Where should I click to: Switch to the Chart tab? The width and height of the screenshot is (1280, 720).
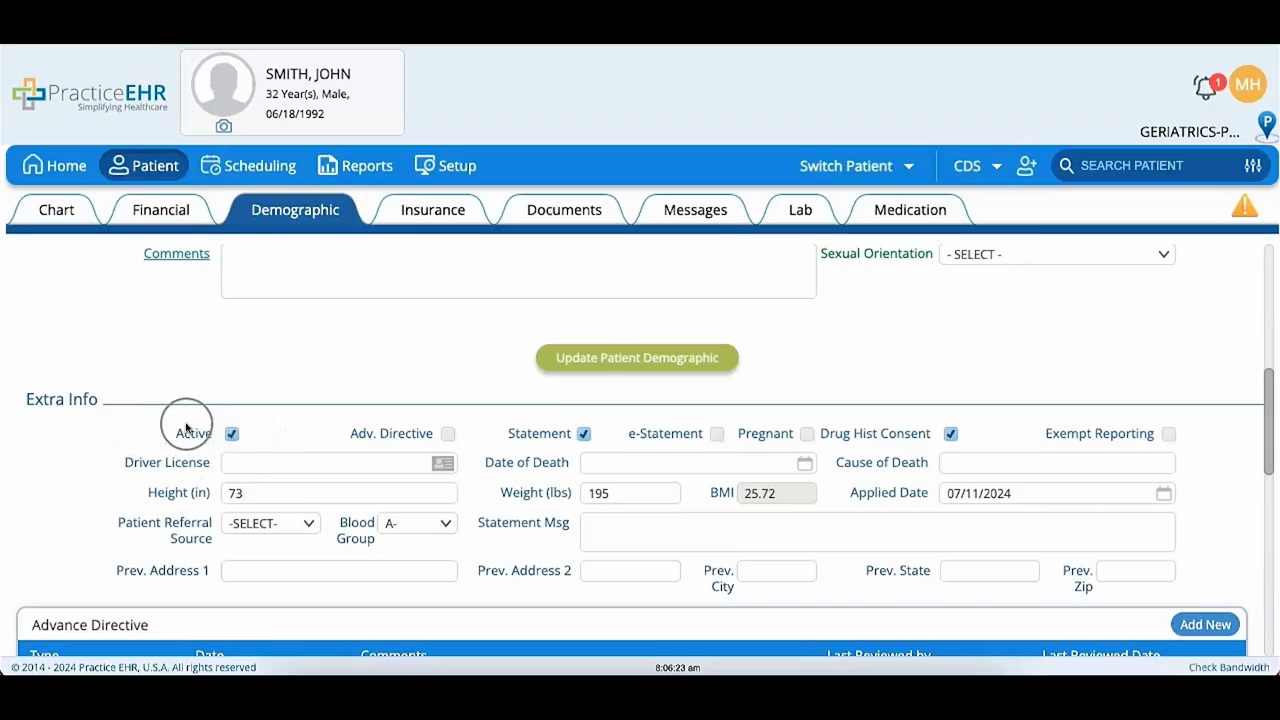[57, 210]
